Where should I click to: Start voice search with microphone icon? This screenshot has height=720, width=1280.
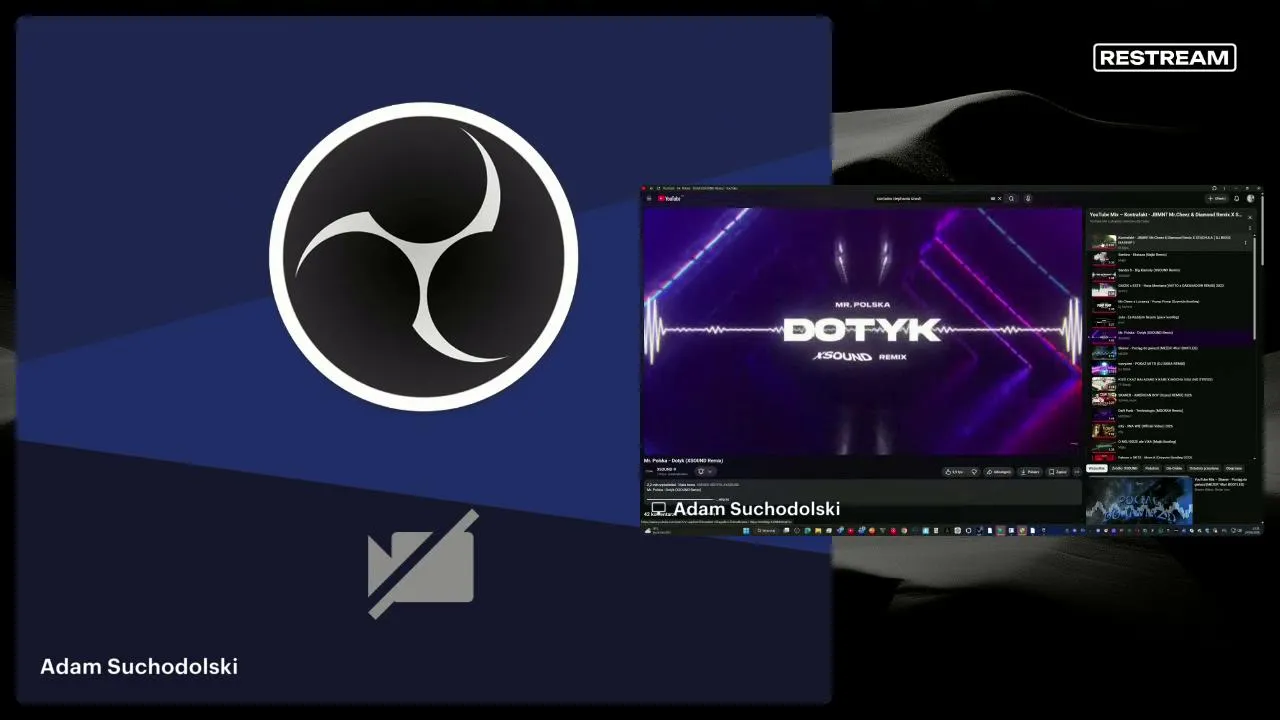pos(1027,198)
